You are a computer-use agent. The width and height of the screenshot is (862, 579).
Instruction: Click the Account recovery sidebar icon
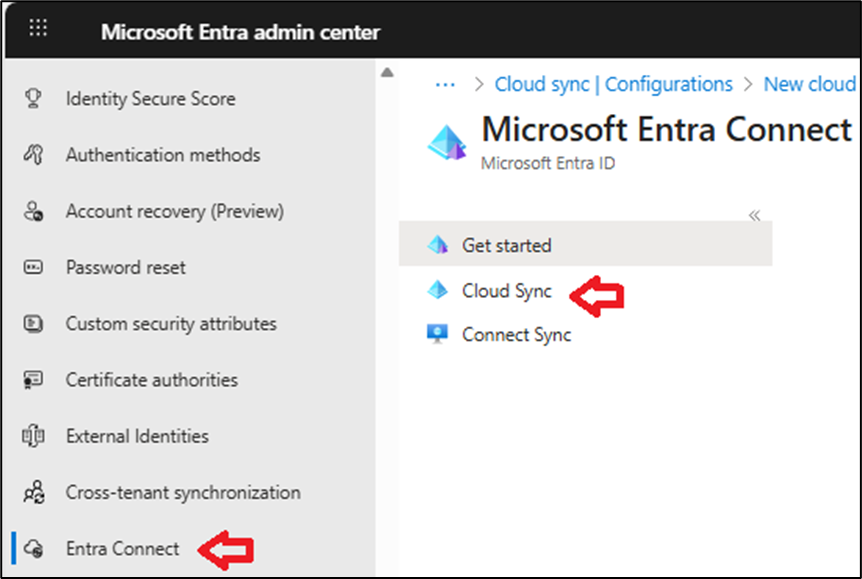tap(33, 212)
